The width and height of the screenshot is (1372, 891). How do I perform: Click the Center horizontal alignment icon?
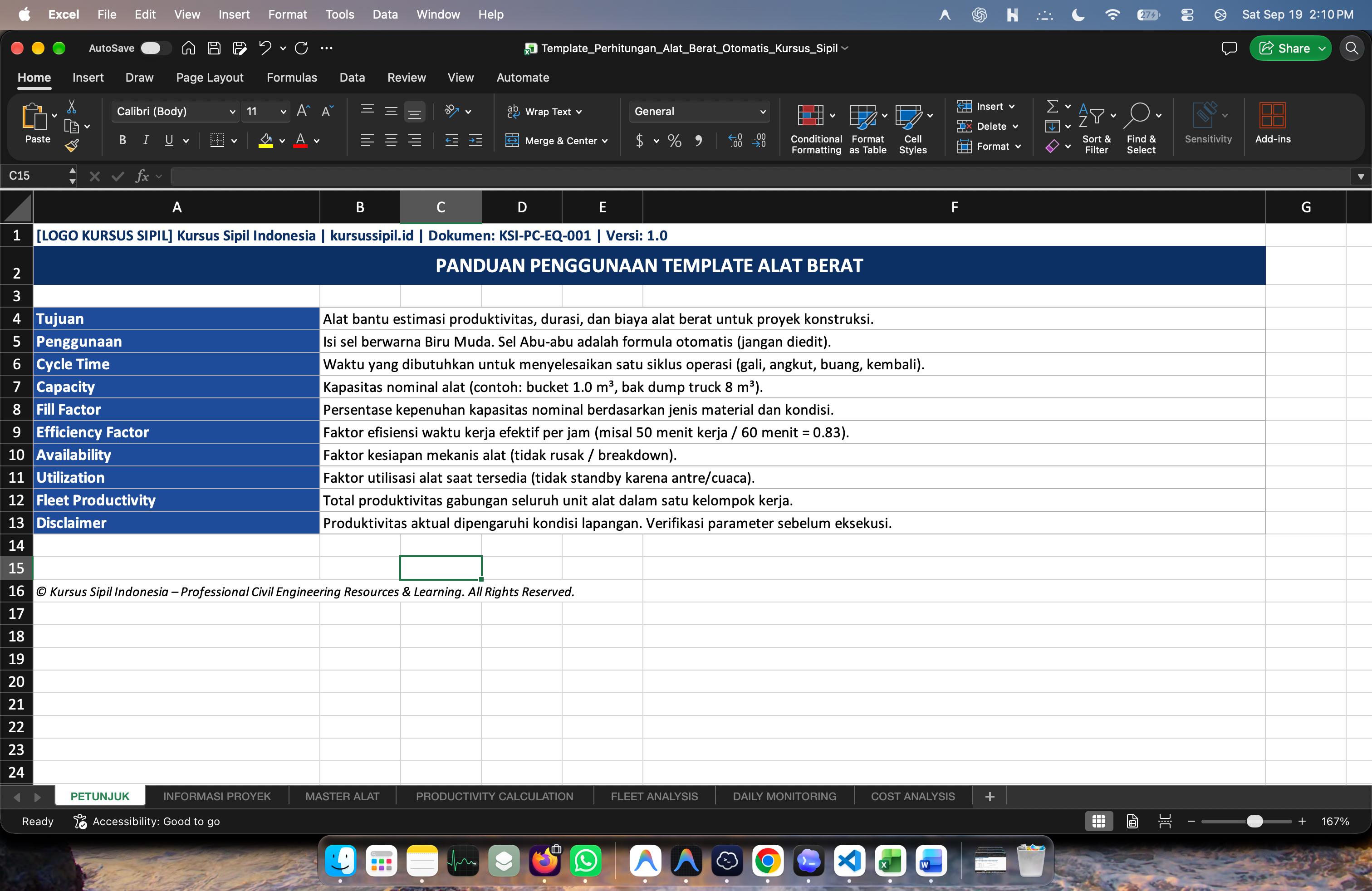(x=391, y=141)
